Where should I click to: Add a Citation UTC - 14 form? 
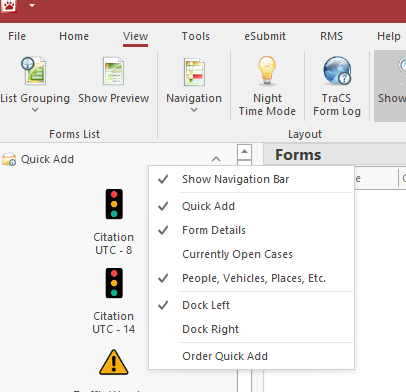(114, 283)
